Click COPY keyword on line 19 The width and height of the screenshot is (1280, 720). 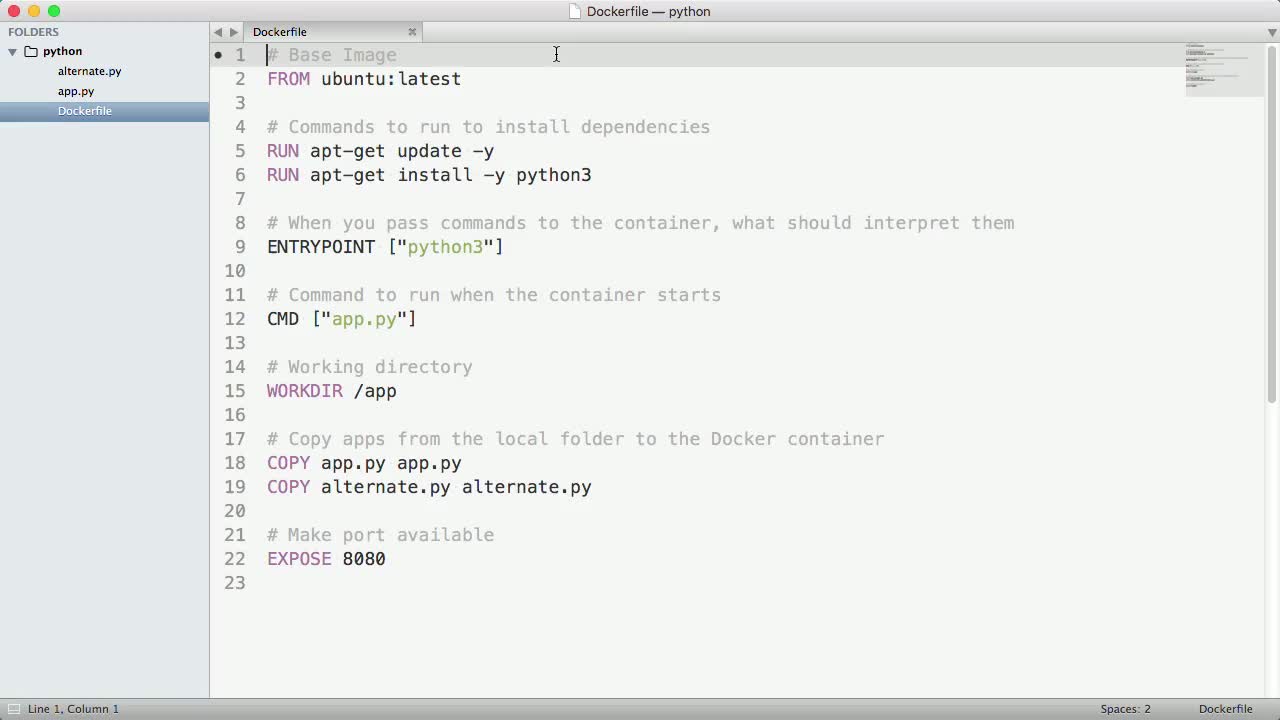click(x=288, y=487)
